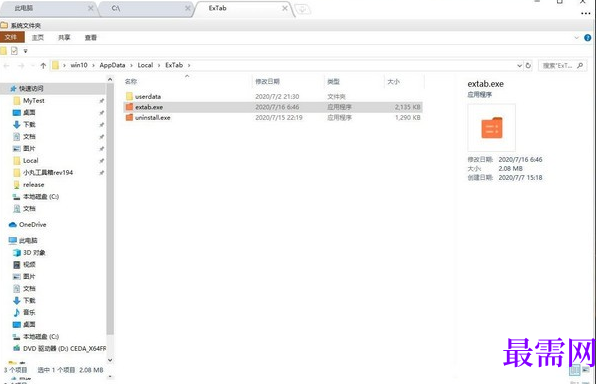Go back with the back arrow
Screen dimensions: 615x384
click(7, 66)
